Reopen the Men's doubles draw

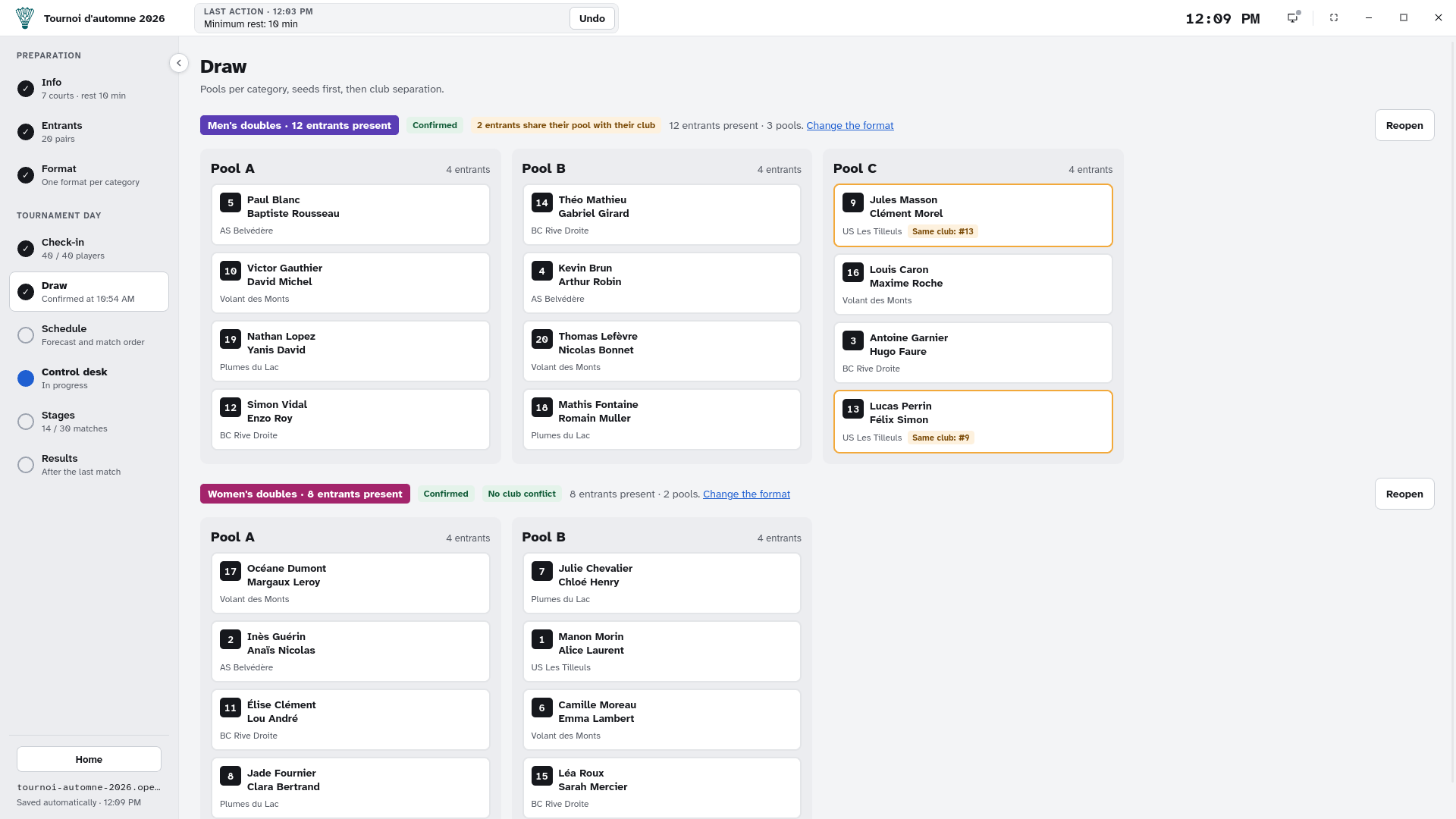click(1404, 125)
